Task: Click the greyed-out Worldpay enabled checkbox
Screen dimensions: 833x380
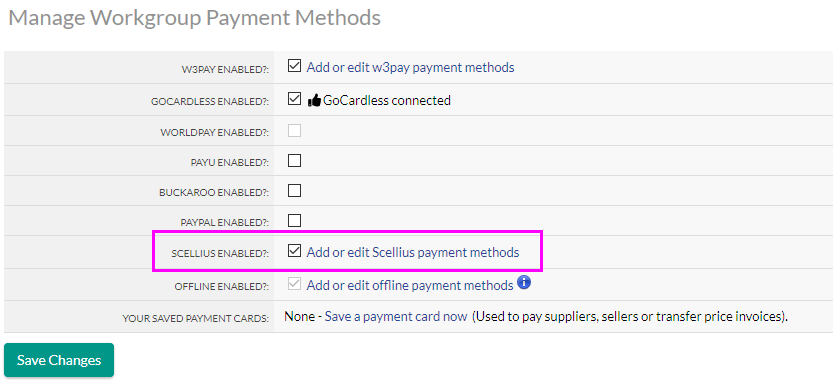Action: 294,130
